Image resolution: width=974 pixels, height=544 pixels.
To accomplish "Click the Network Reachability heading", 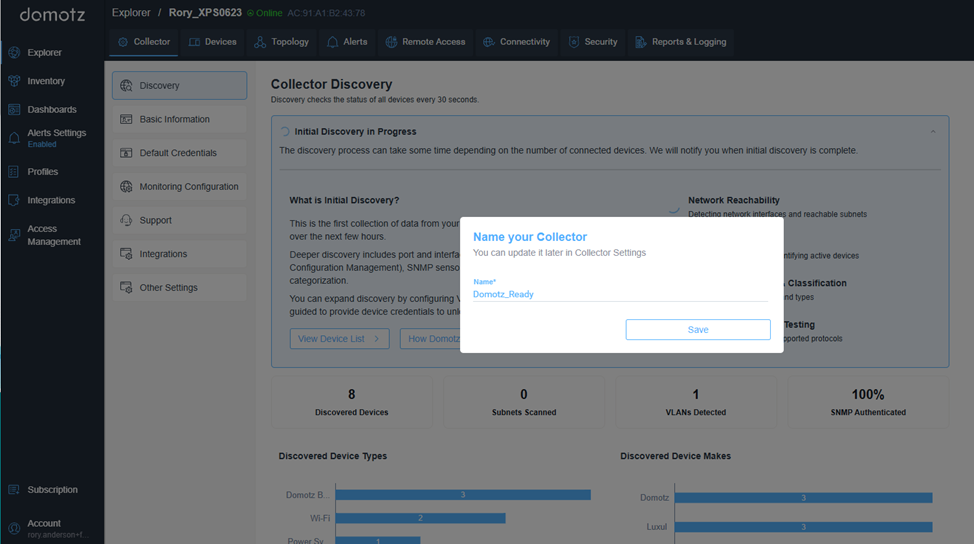I will (x=734, y=200).
